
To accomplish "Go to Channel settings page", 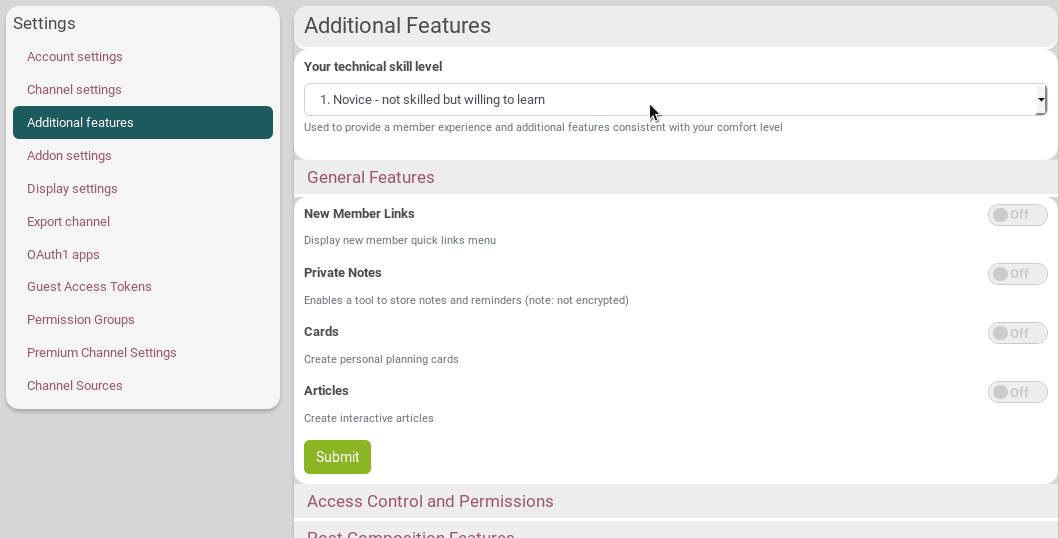I will 74,90.
